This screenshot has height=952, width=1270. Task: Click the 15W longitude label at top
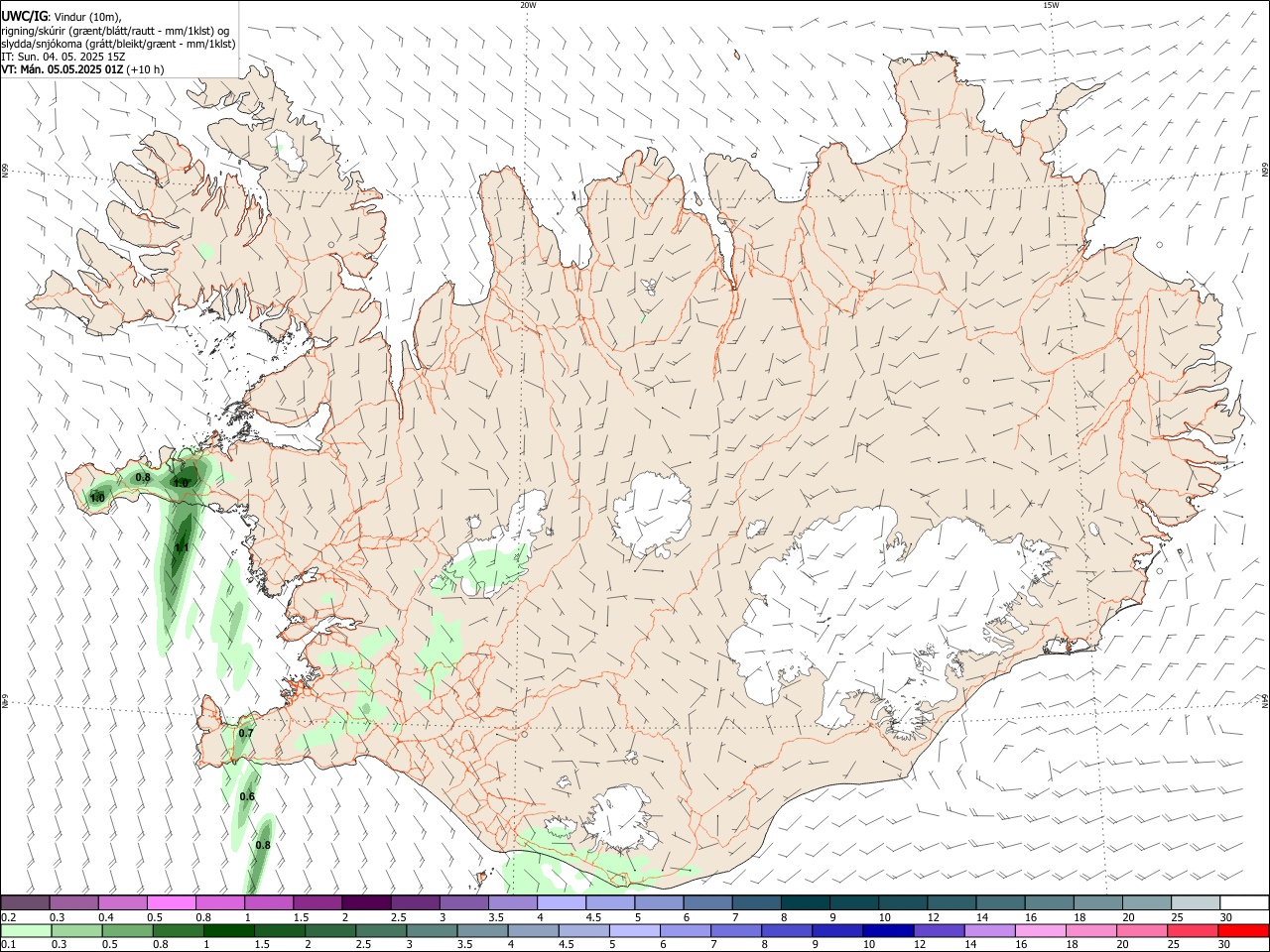coord(1052,5)
